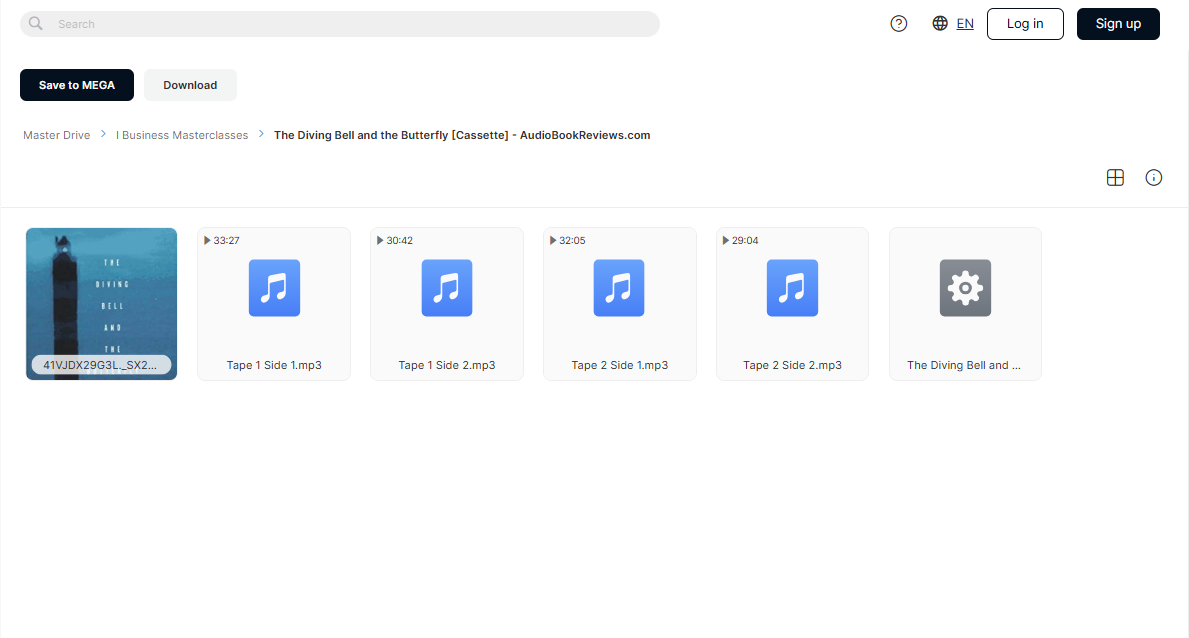Click The Diving Bell and the Butterfly breadcrumb
The height and width of the screenshot is (638, 1189).
(462, 135)
